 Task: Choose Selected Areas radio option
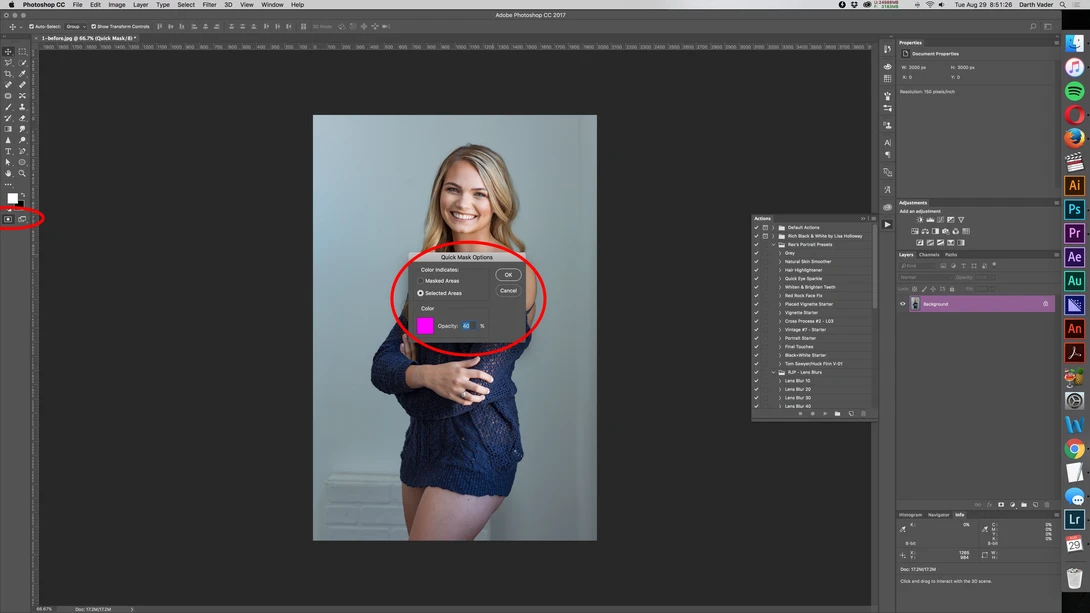click(421, 293)
